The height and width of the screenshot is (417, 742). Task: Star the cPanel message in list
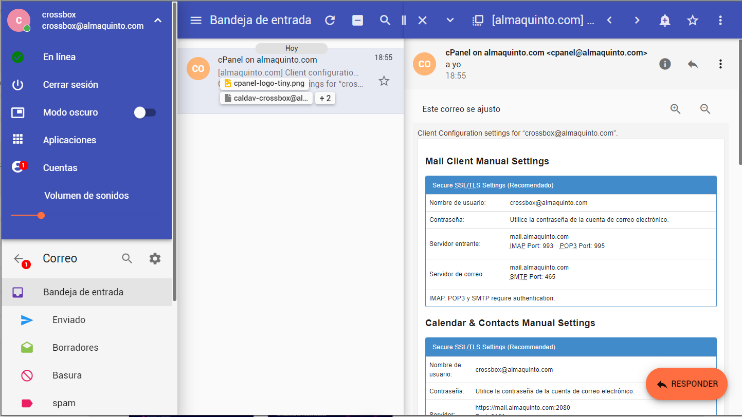click(384, 81)
